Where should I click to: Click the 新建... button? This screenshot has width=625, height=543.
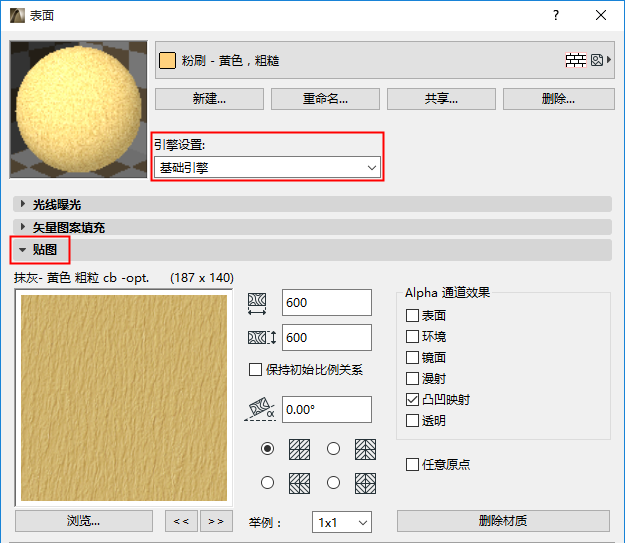click(209, 98)
